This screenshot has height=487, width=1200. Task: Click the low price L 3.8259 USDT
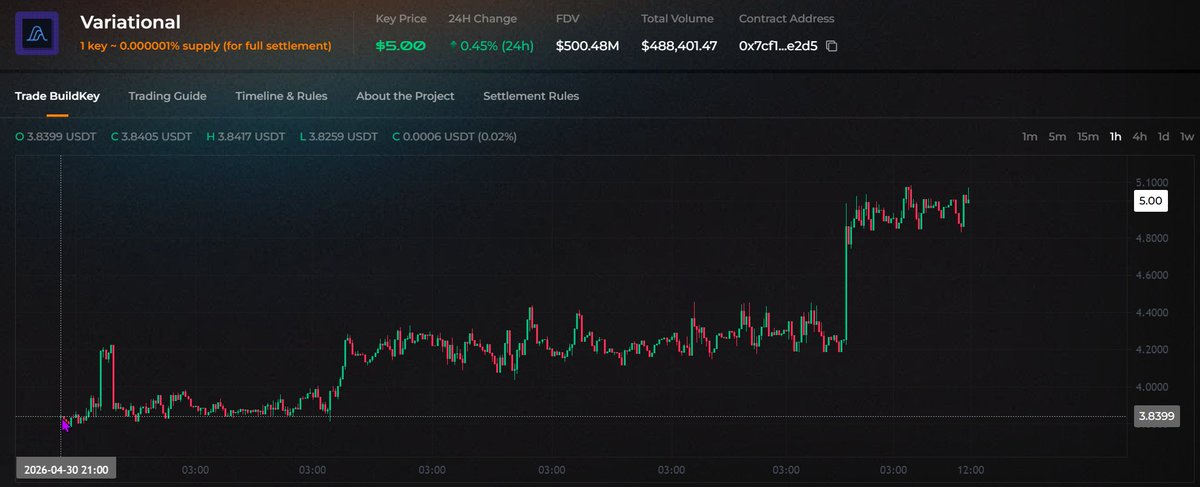pos(338,137)
